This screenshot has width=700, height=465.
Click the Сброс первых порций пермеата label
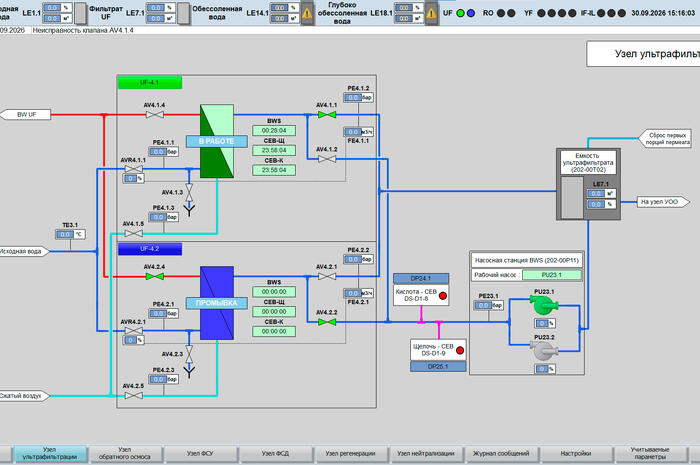pos(665,138)
